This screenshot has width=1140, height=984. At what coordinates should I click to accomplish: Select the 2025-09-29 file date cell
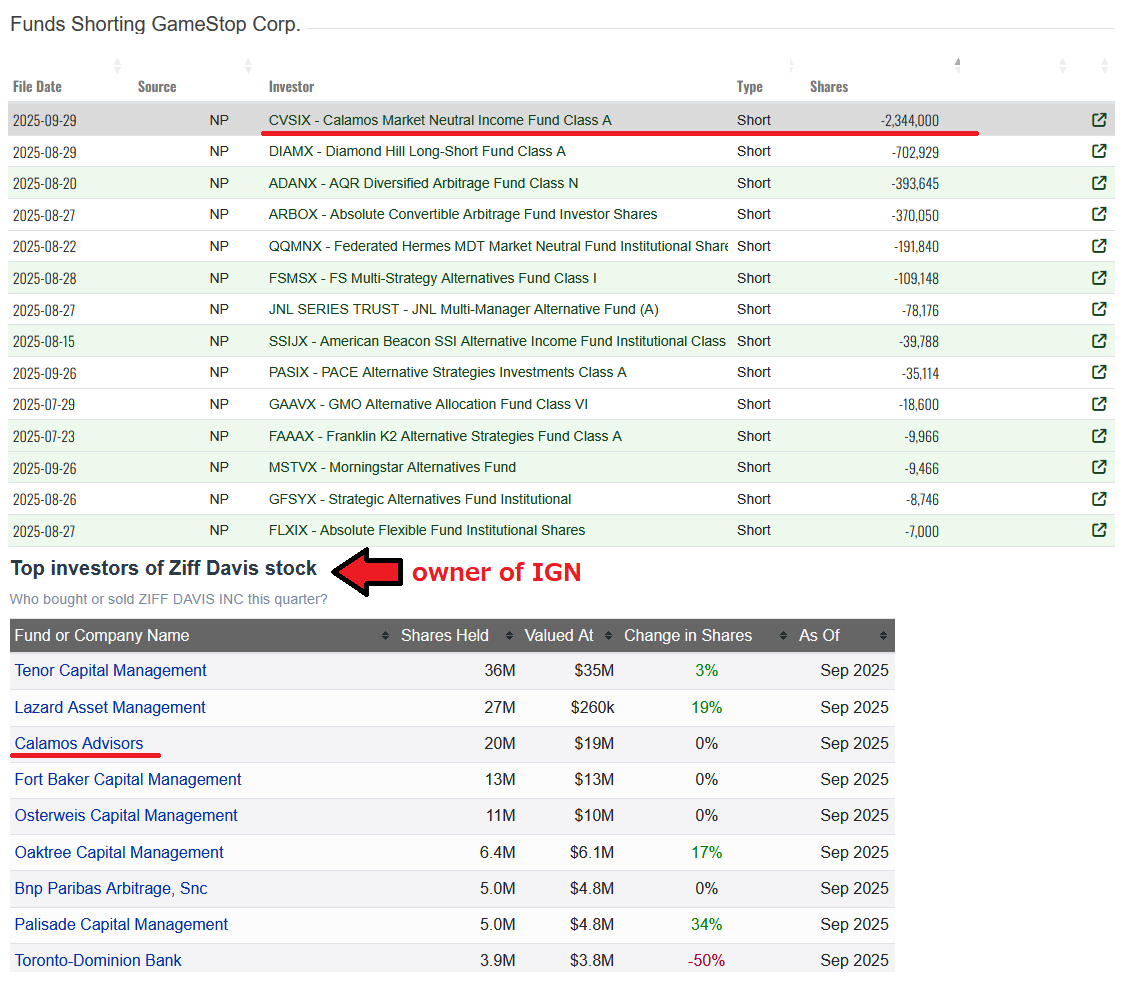click(x=44, y=121)
